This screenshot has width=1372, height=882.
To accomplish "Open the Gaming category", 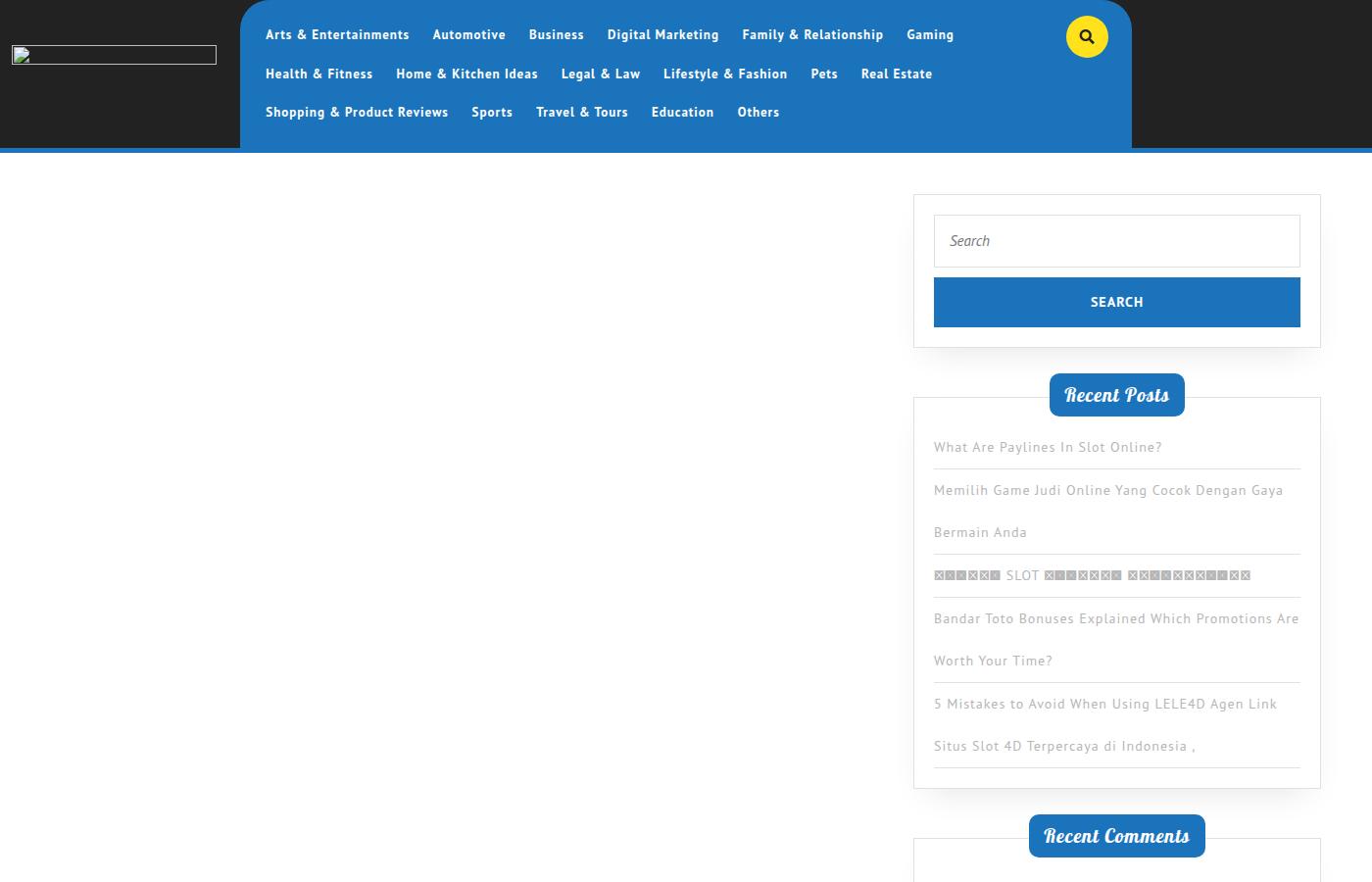I will click(x=930, y=34).
